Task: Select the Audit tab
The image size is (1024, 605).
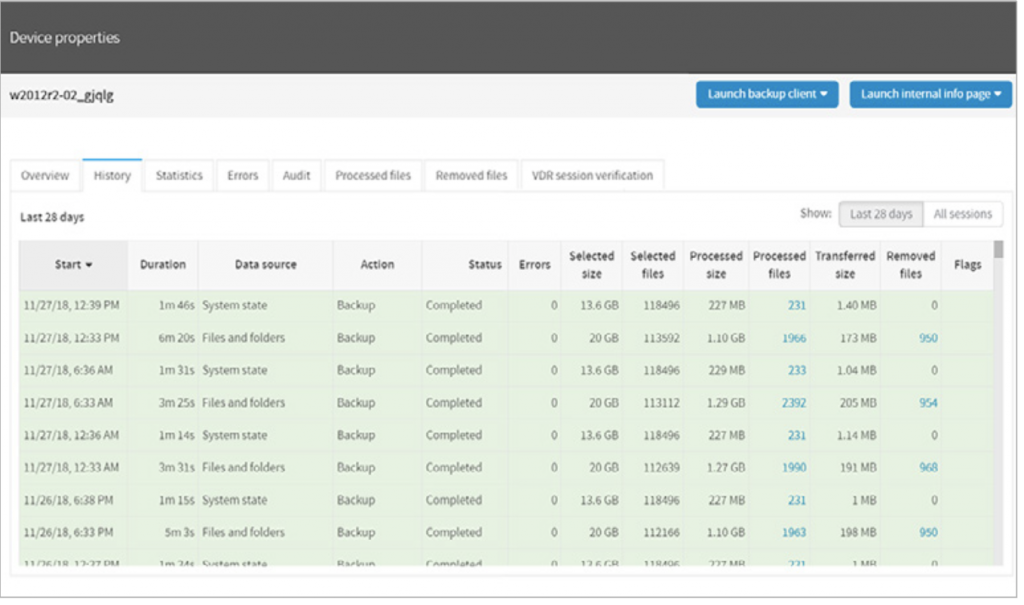Action: [296, 175]
